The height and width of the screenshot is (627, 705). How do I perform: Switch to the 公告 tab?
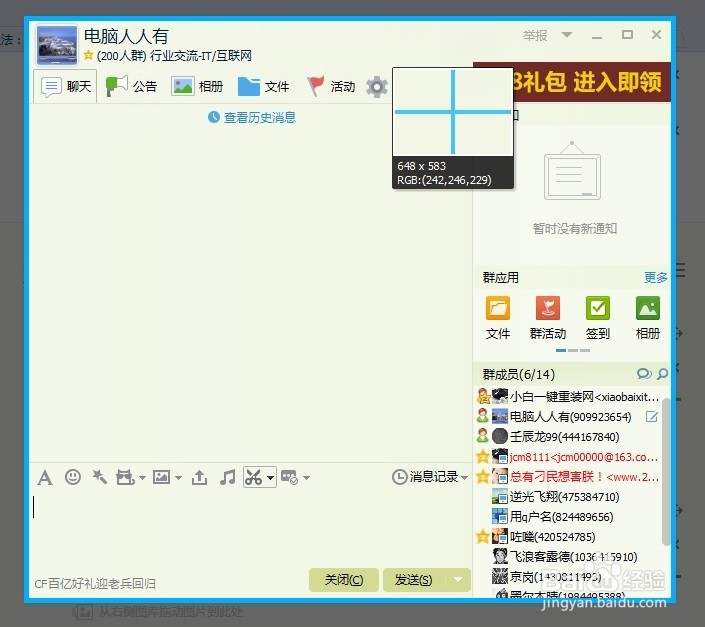coord(131,86)
